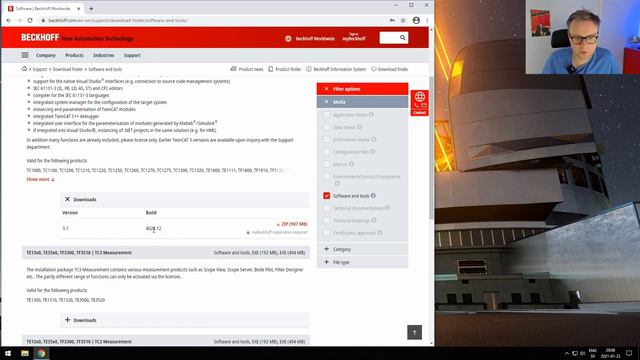This screenshot has height=360, width=640.
Task: Open the notification center icon in the tray
Action: 629,353
